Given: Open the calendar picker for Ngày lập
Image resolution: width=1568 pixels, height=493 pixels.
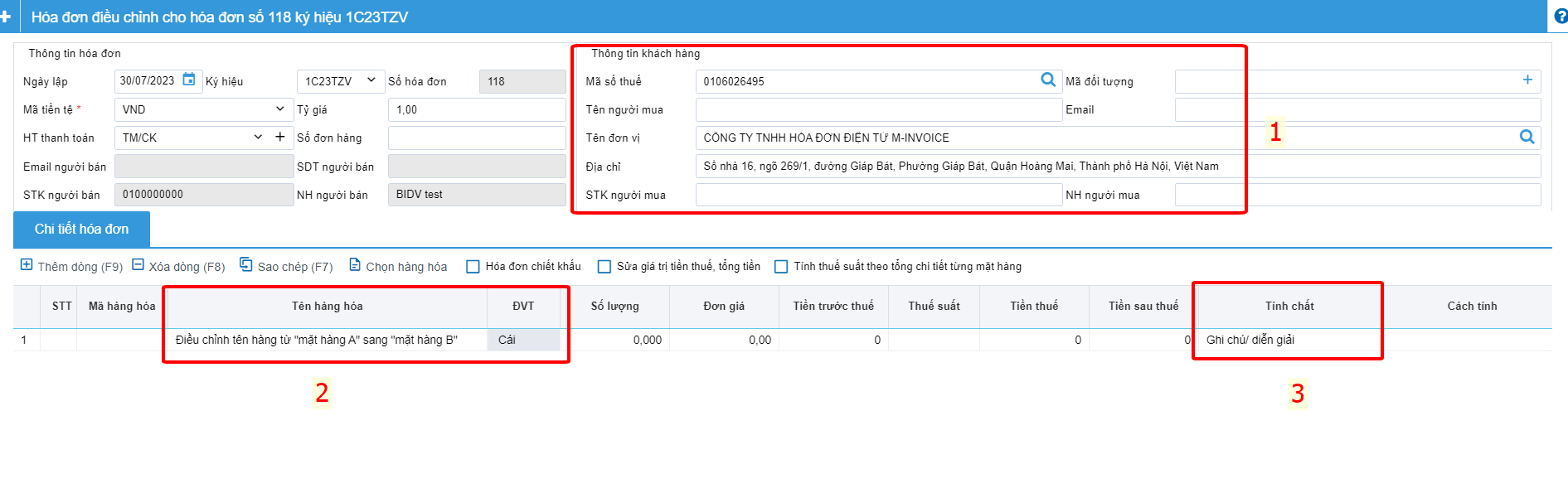Looking at the screenshot, I should 189,80.
